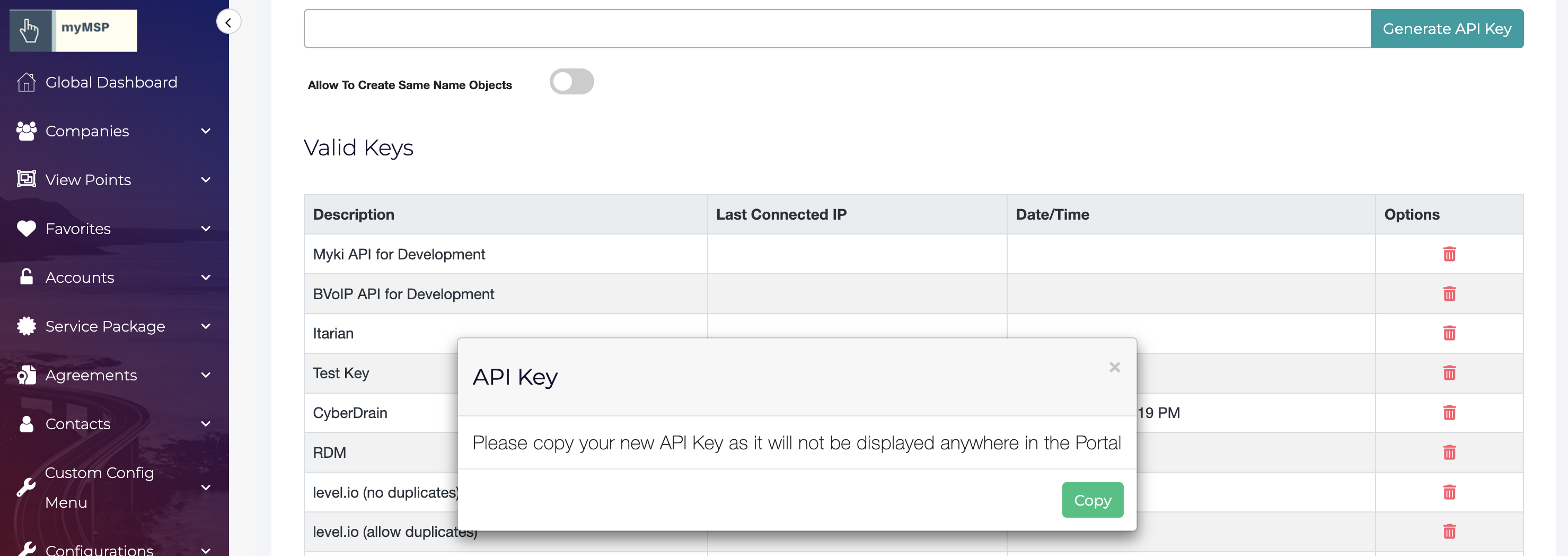Expand the Companies menu chevron

click(x=206, y=131)
